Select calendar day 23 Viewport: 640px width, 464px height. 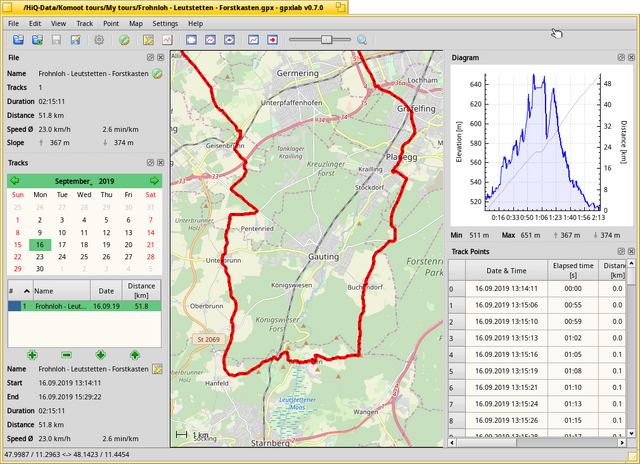pyautogui.click(x=40, y=257)
